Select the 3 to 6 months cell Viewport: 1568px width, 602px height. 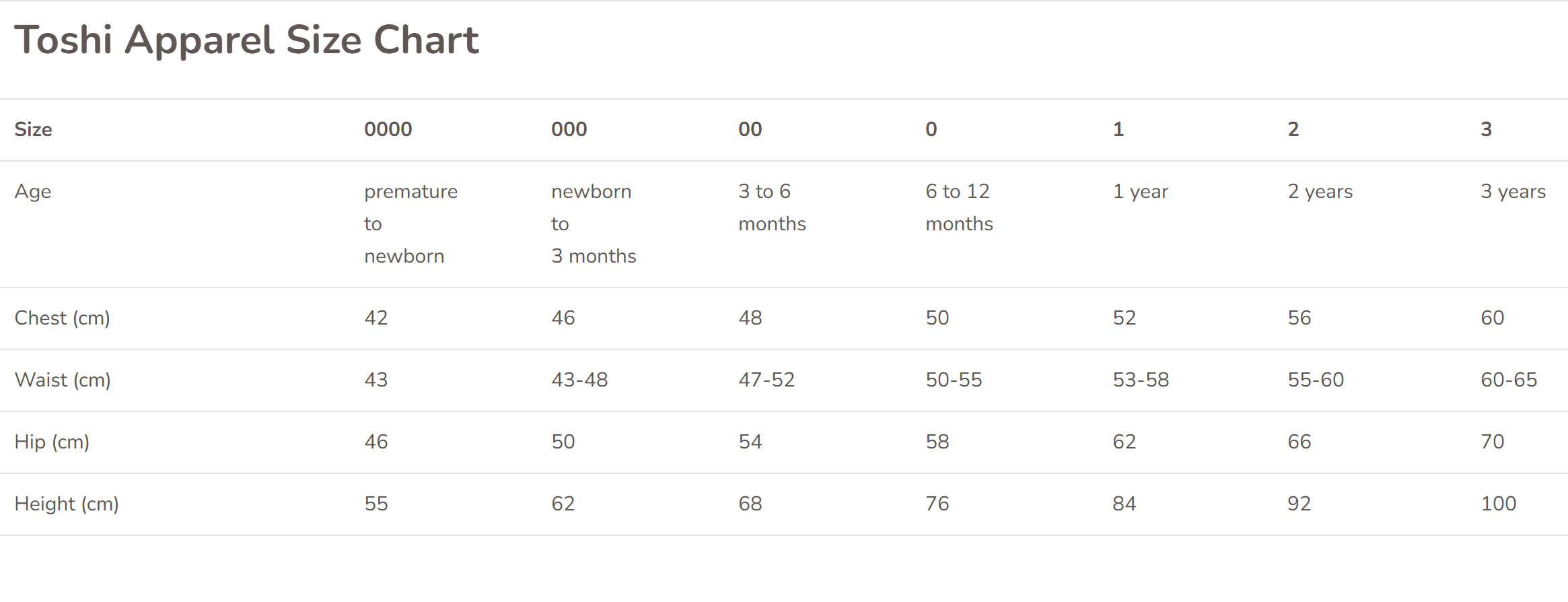772,207
